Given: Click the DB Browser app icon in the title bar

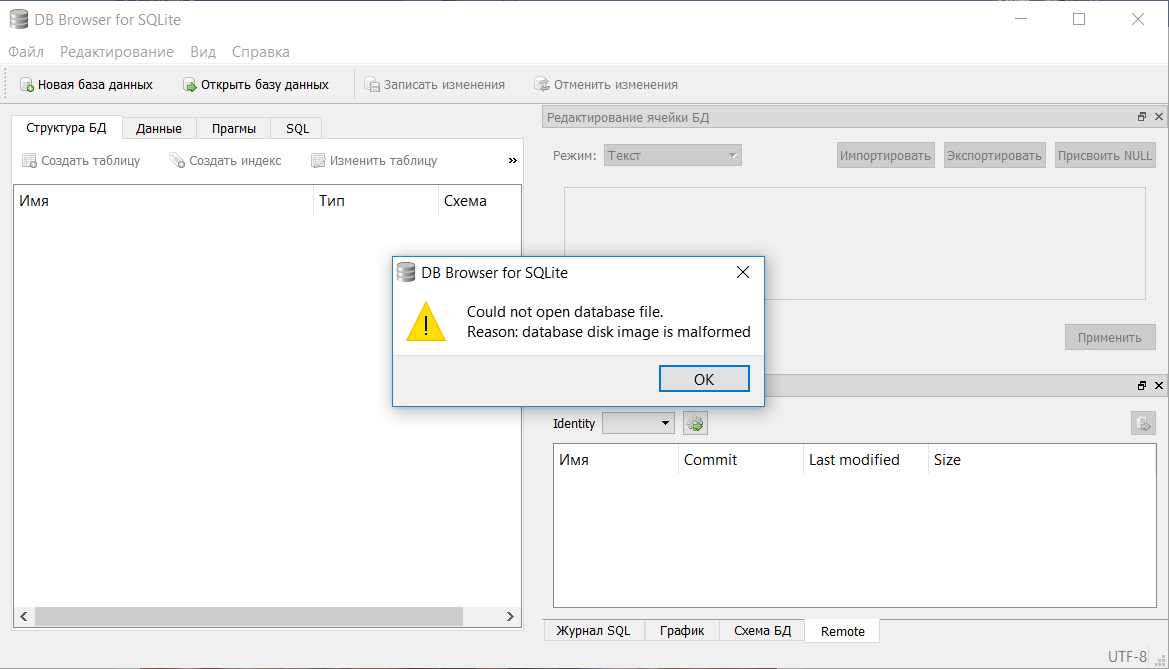Looking at the screenshot, I should click(19, 19).
